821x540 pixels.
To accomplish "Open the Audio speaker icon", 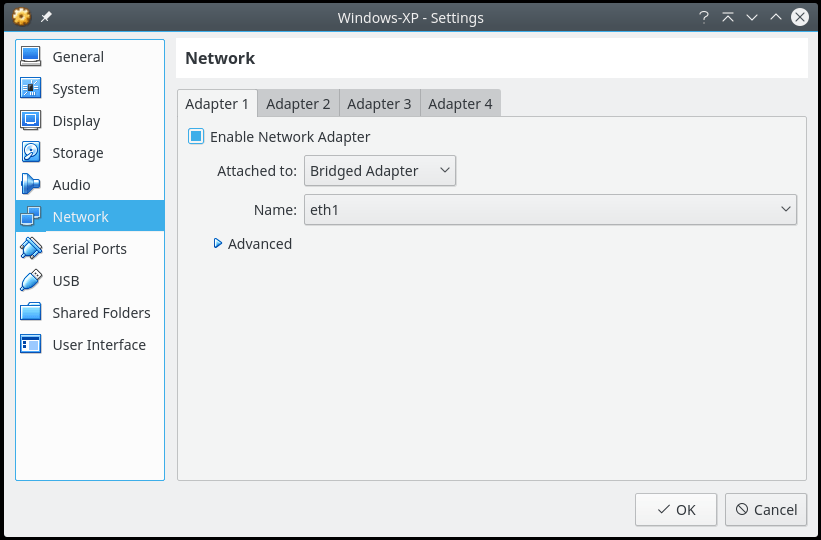I will [x=31, y=185].
